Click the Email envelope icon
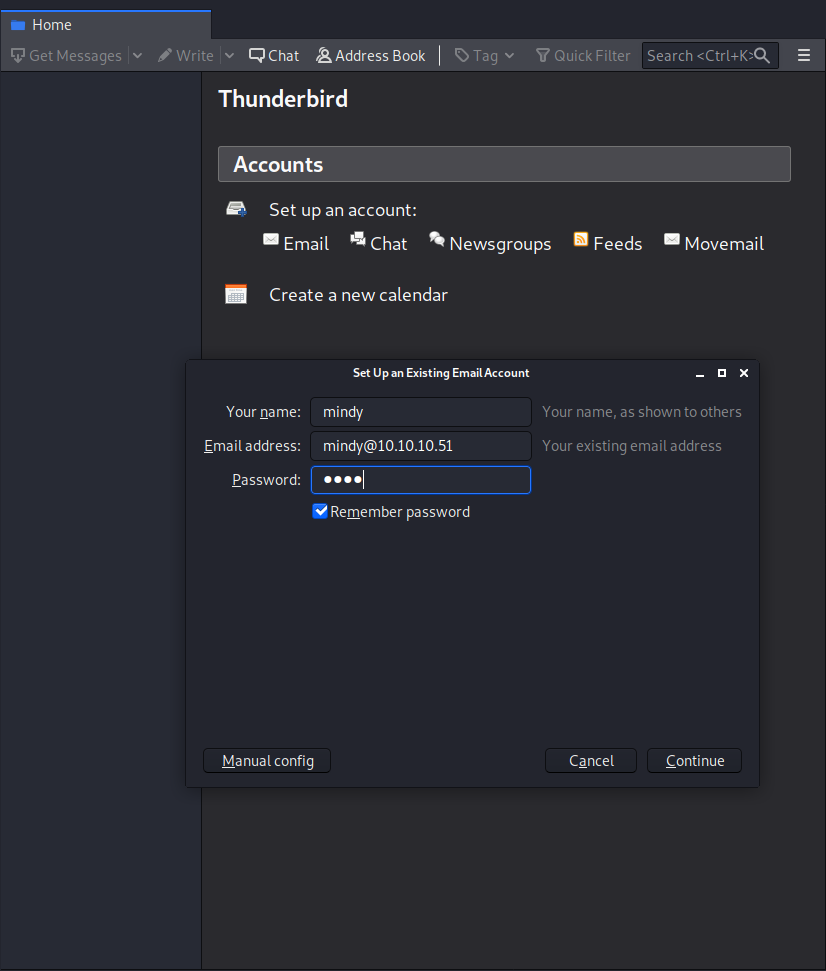The width and height of the screenshot is (826, 971). point(271,239)
